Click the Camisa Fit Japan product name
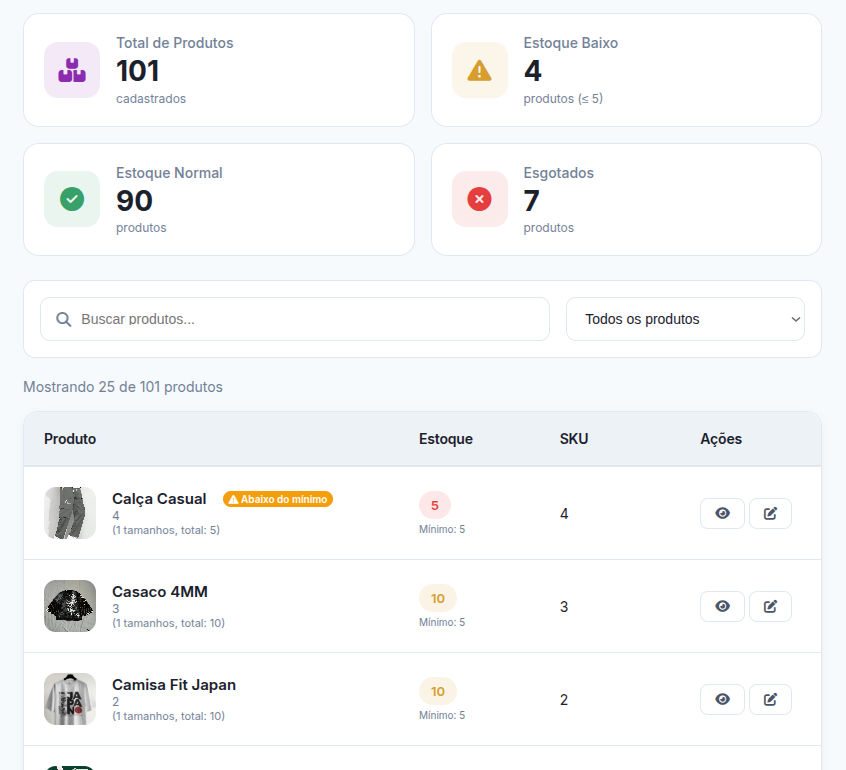 [174, 685]
